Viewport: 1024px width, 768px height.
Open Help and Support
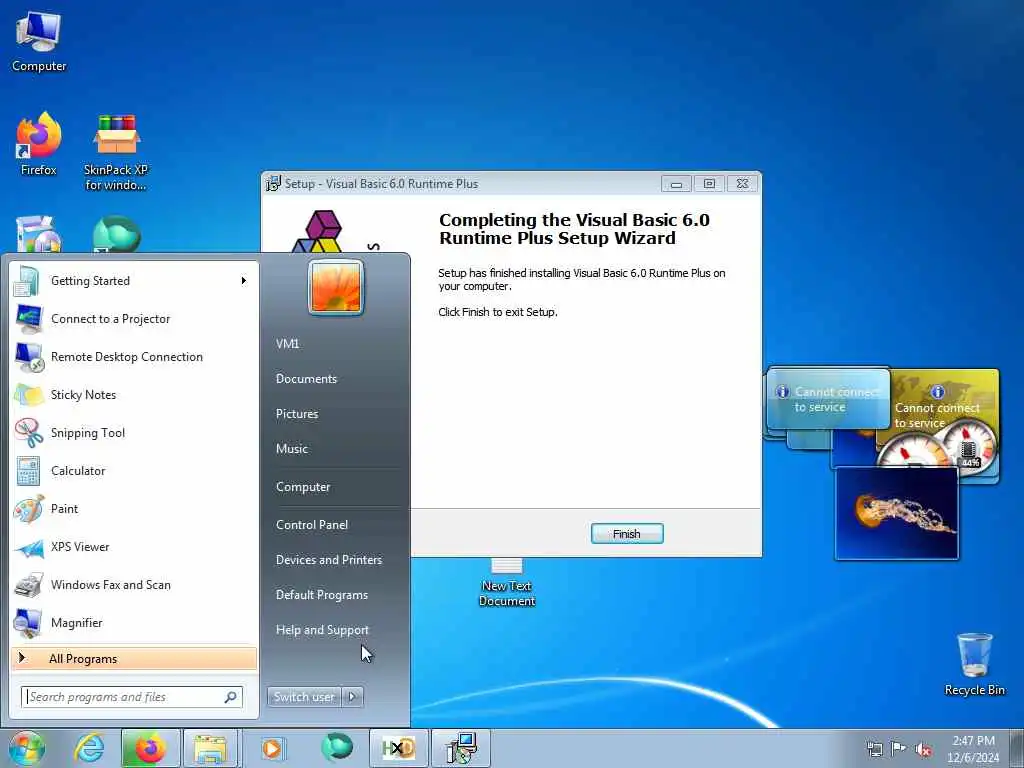(x=322, y=630)
